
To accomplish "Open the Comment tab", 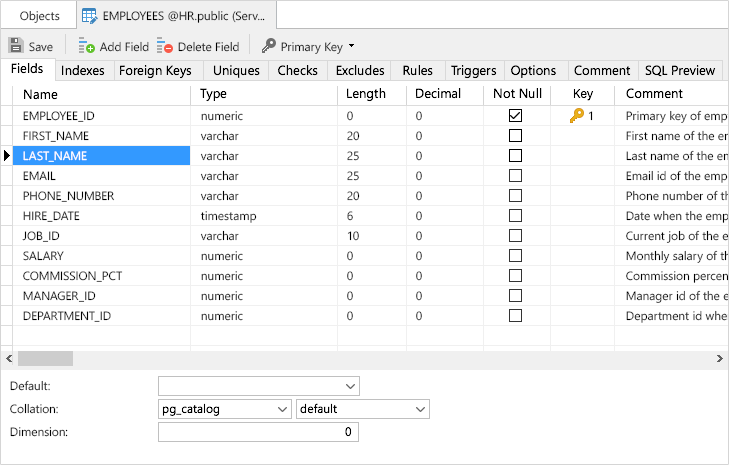I will click(602, 71).
